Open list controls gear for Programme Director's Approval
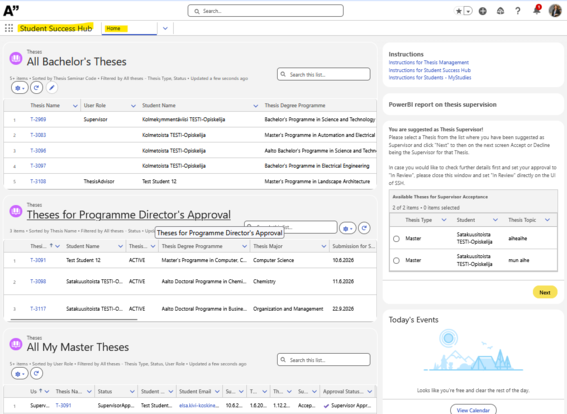The image size is (567, 414). point(348,228)
